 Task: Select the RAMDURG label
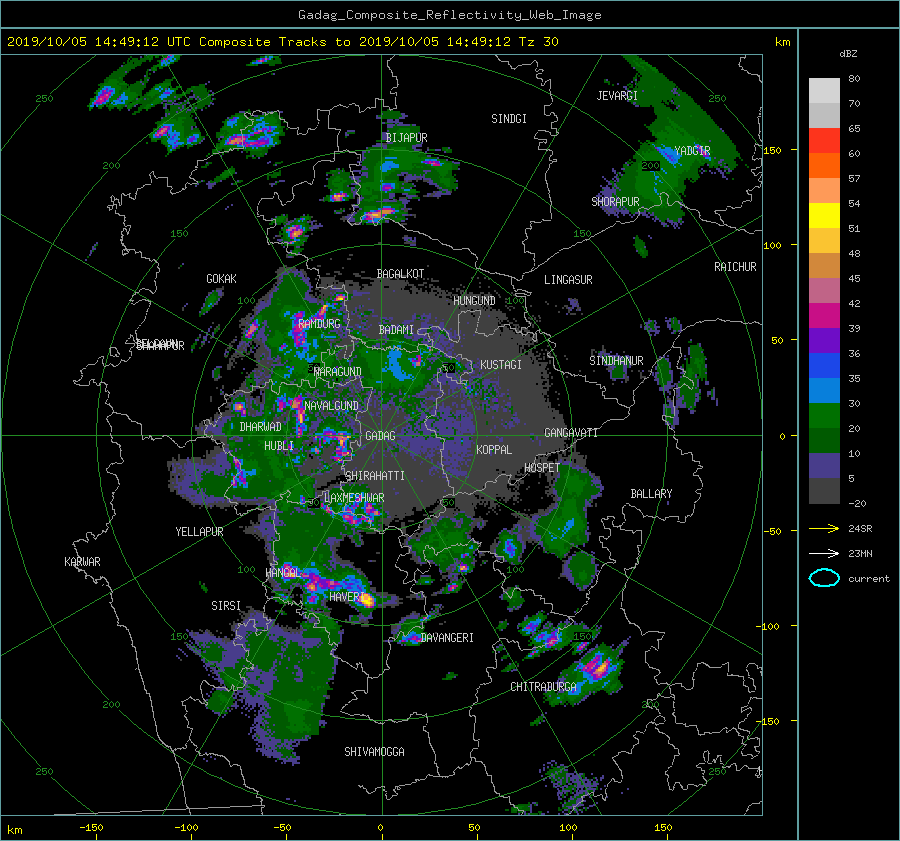point(319,324)
